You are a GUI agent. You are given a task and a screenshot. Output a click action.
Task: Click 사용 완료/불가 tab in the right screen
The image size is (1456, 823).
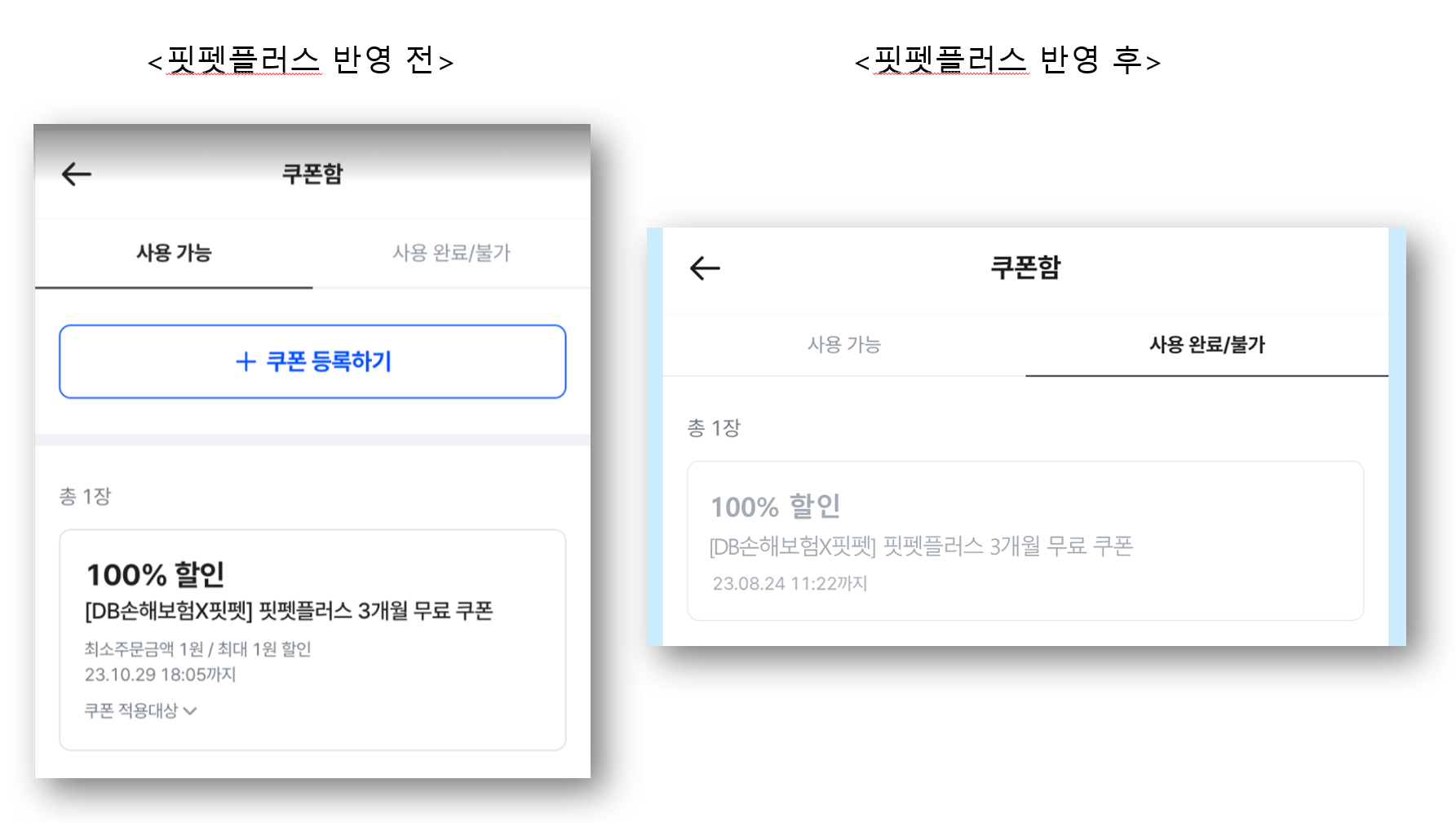tap(1206, 345)
